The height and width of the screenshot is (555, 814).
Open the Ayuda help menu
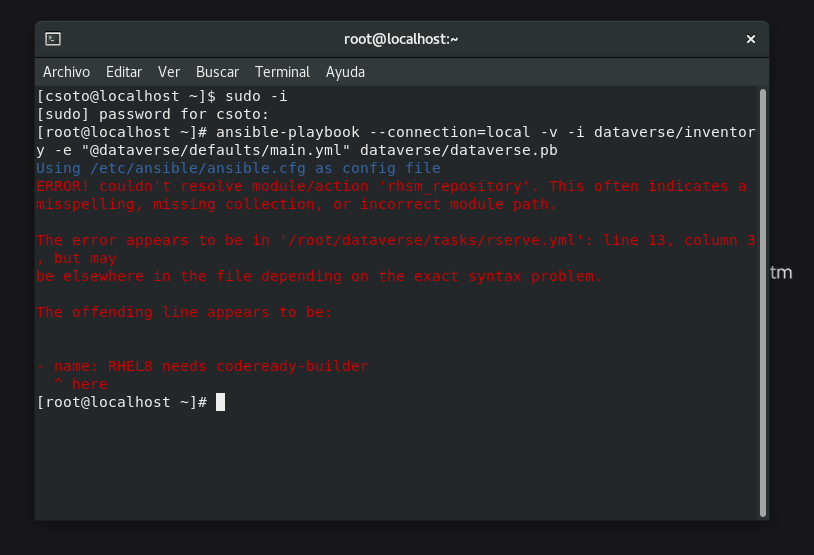click(x=345, y=72)
